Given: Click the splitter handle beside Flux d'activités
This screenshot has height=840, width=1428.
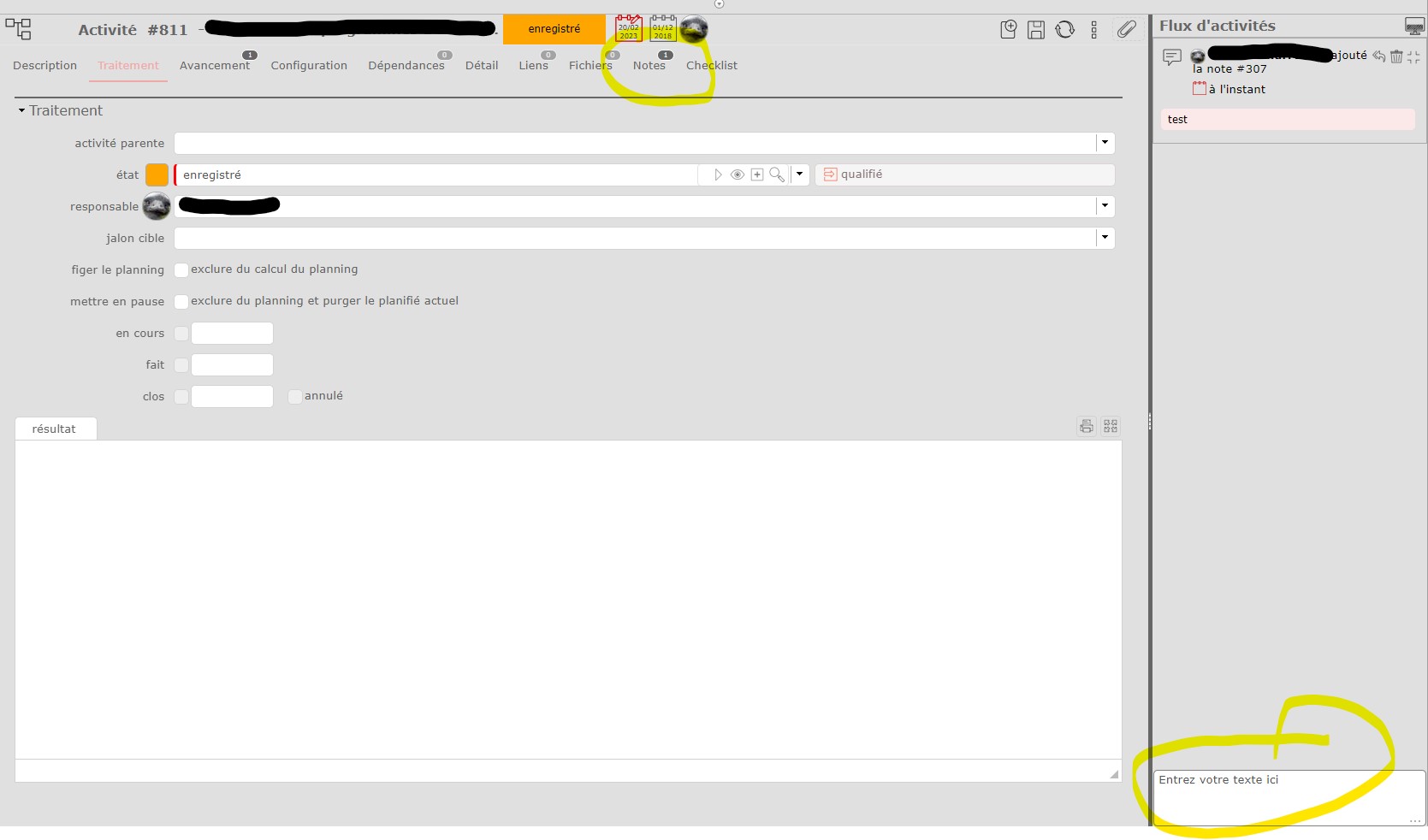Looking at the screenshot, I should pyautogui.click(x=1149, y=421).
